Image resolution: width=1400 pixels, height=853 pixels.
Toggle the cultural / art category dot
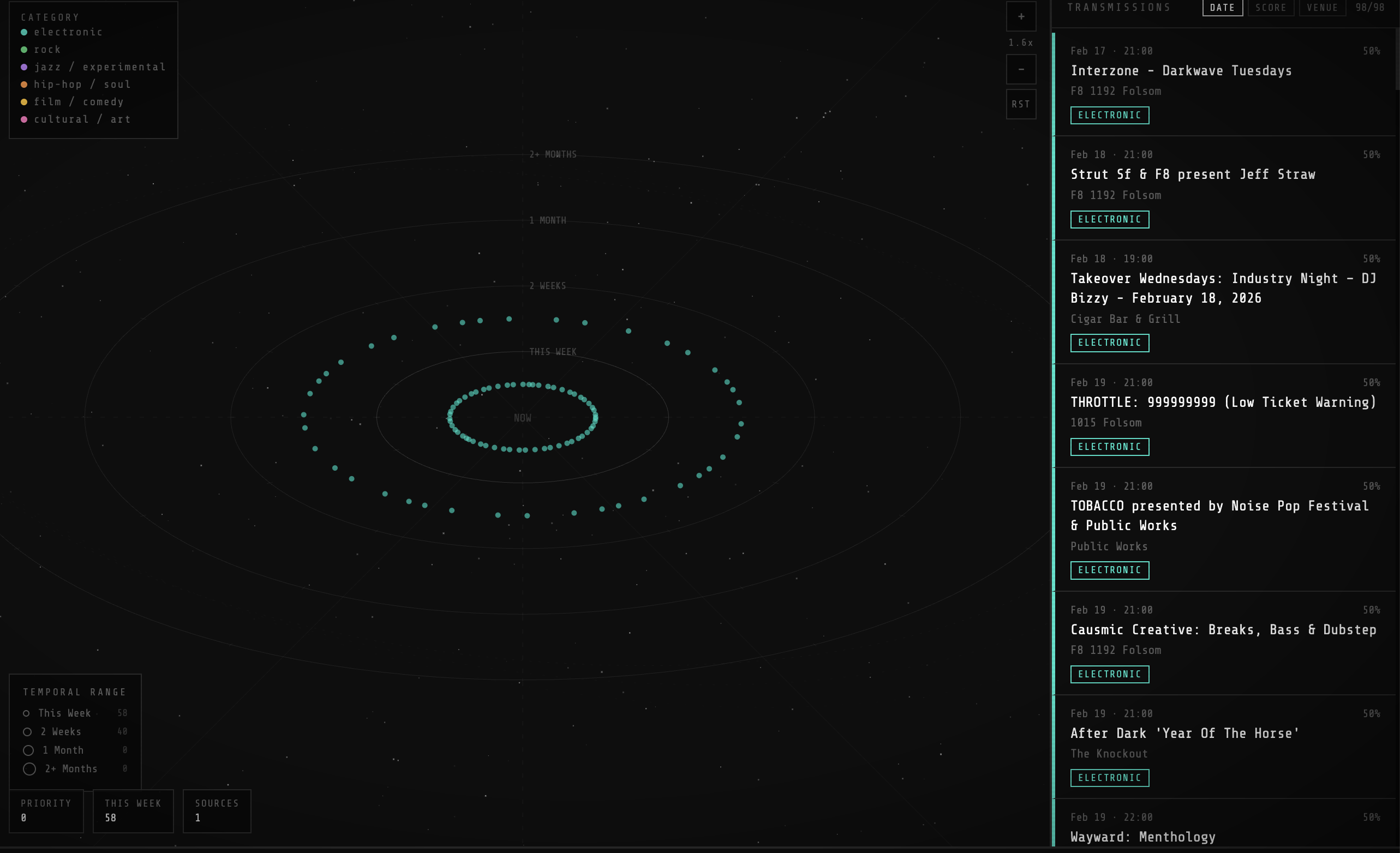23,119
